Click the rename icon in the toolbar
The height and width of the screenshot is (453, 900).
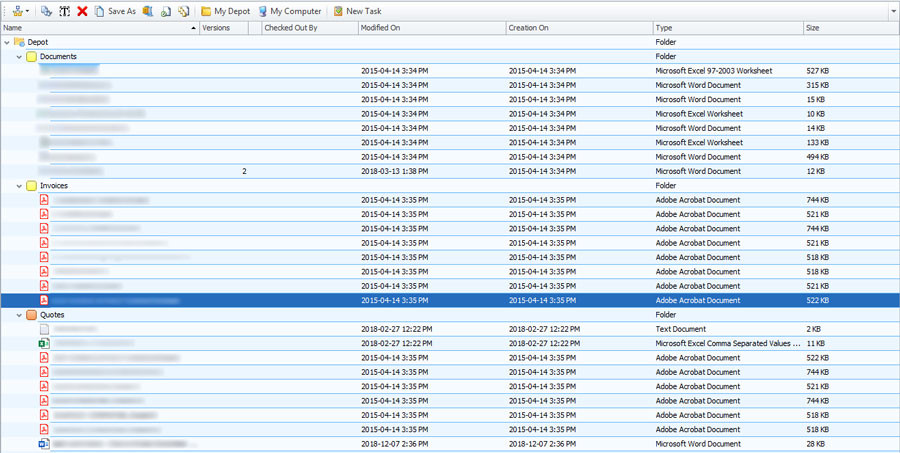pos(64,11)
